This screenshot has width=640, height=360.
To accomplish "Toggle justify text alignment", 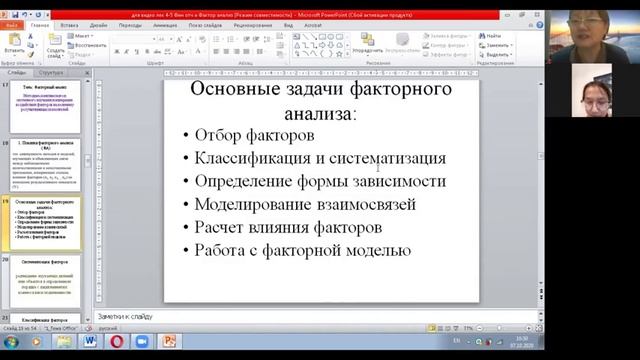I will click(x=247, y=52).
